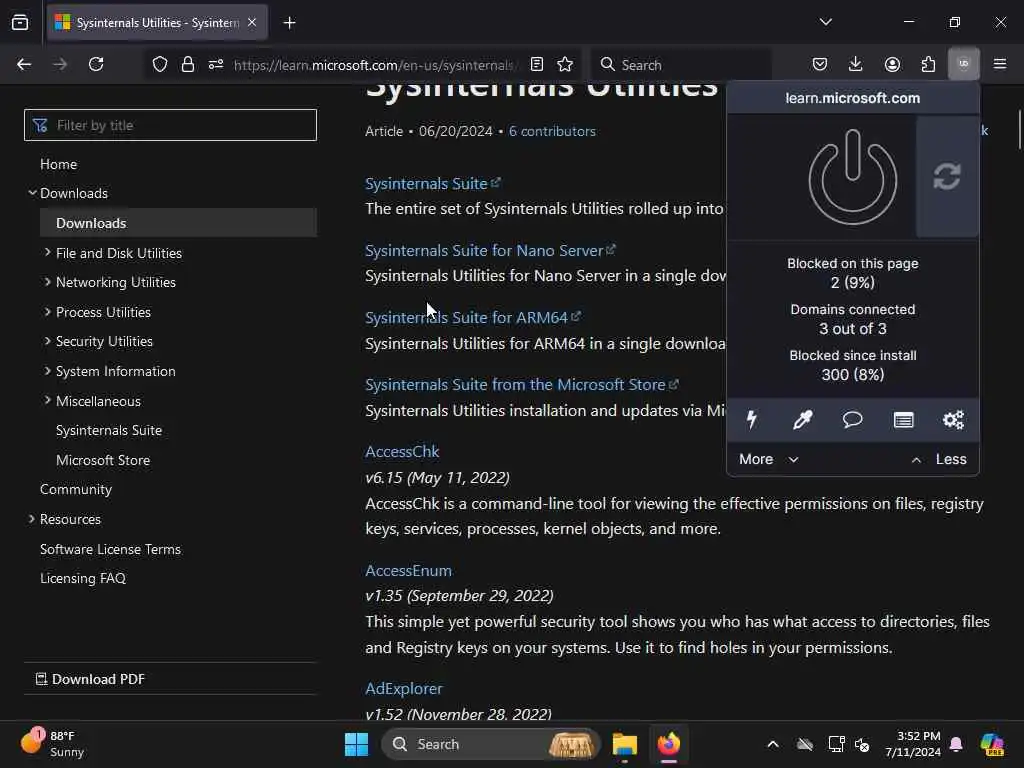Open the element picker eyedropper icon

(802, 419)
